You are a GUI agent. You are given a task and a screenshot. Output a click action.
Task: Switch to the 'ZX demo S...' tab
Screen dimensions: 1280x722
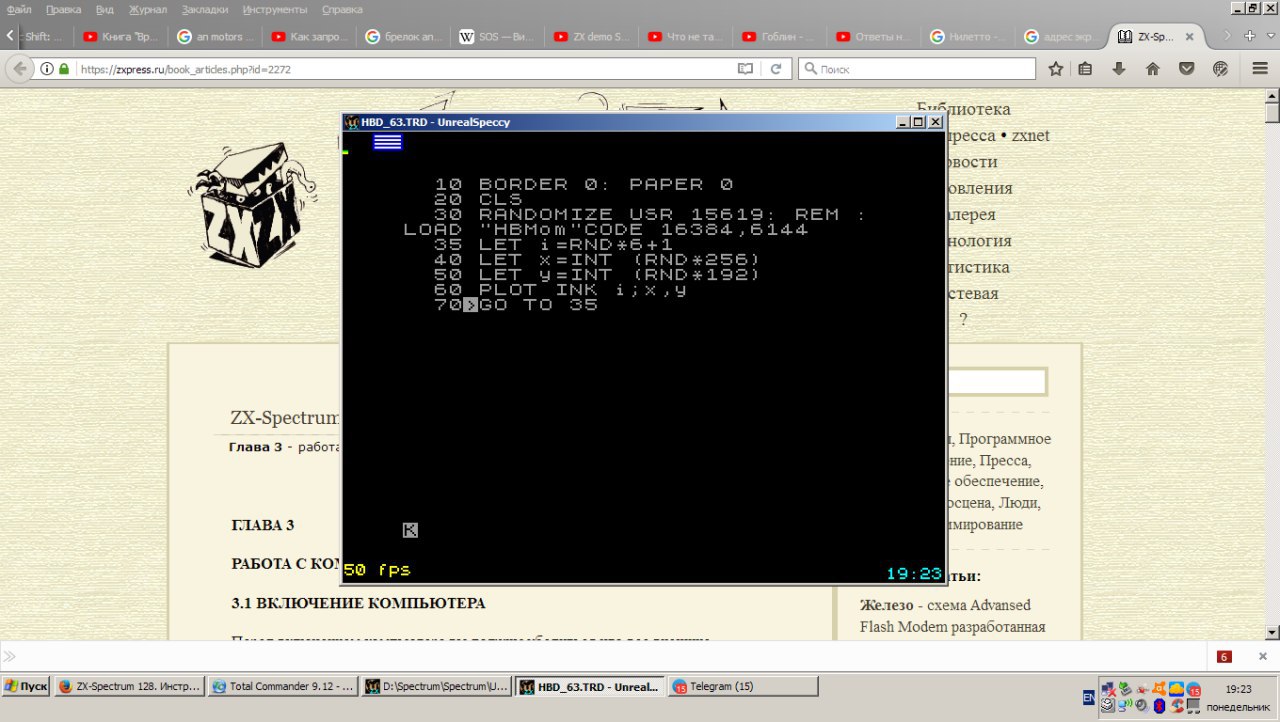[591, 37]
